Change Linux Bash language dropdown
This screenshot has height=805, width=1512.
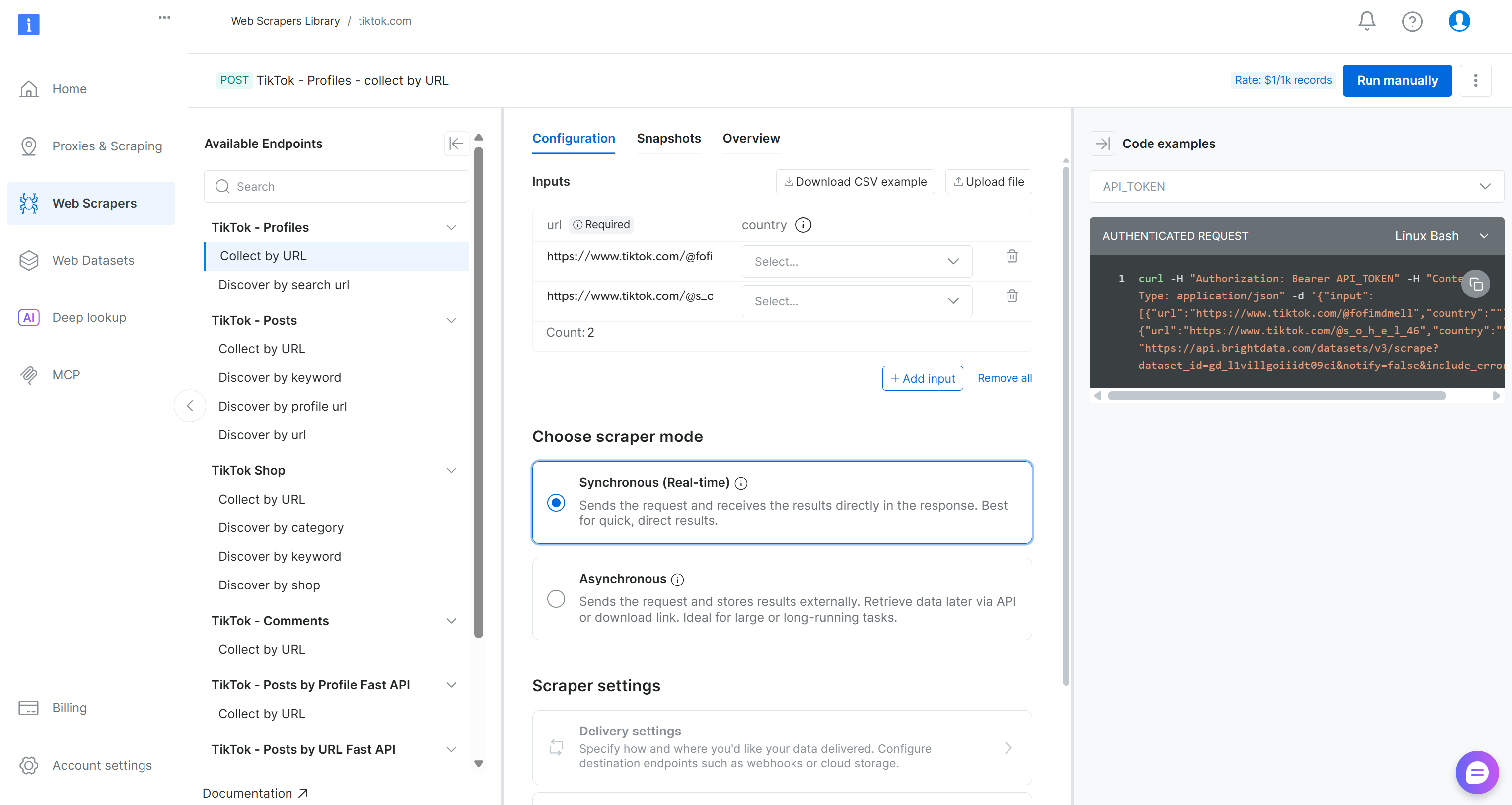click(1441, 236)
